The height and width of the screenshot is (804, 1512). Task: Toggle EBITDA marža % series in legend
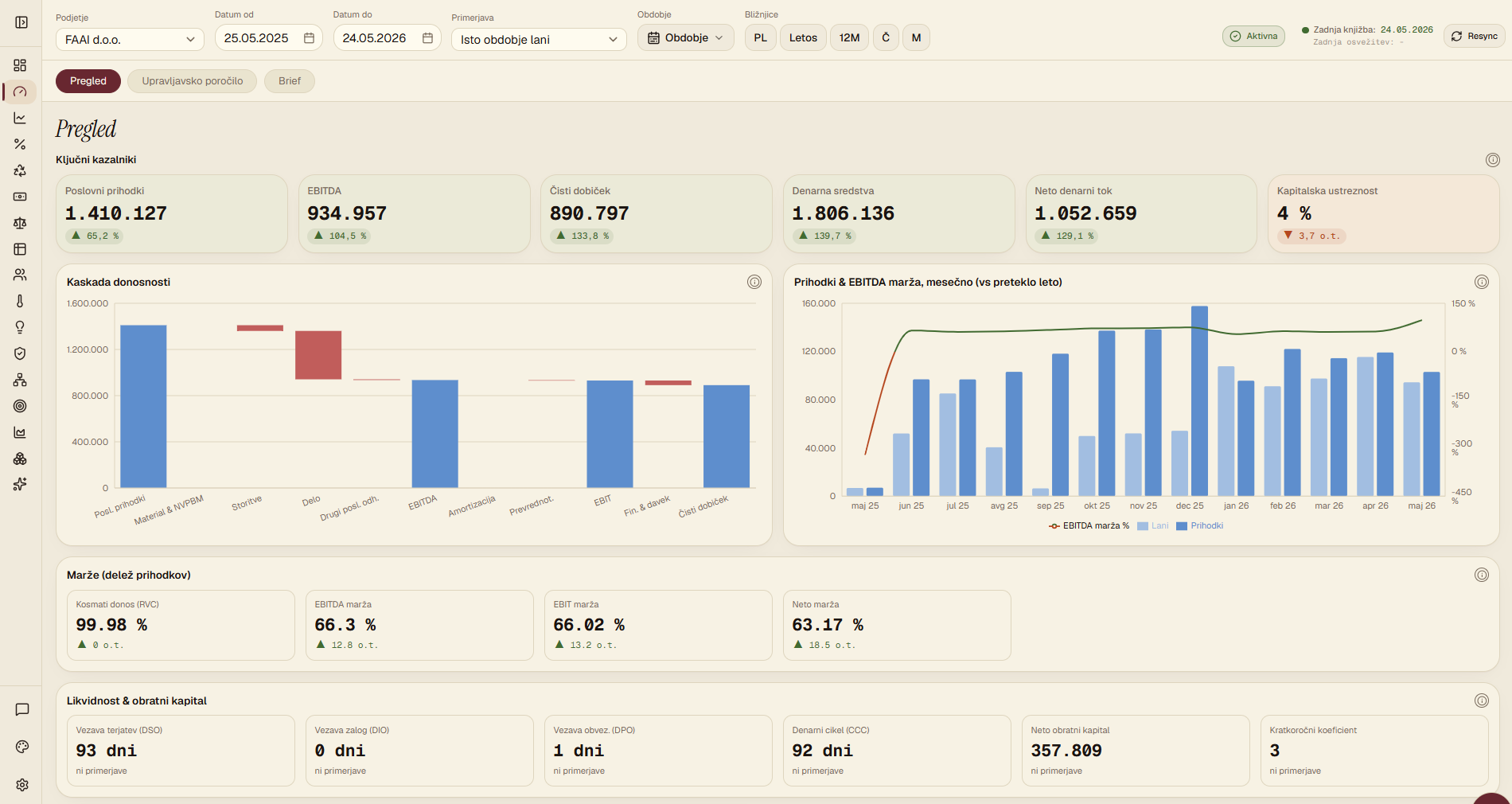click(x=1089, y=526)
